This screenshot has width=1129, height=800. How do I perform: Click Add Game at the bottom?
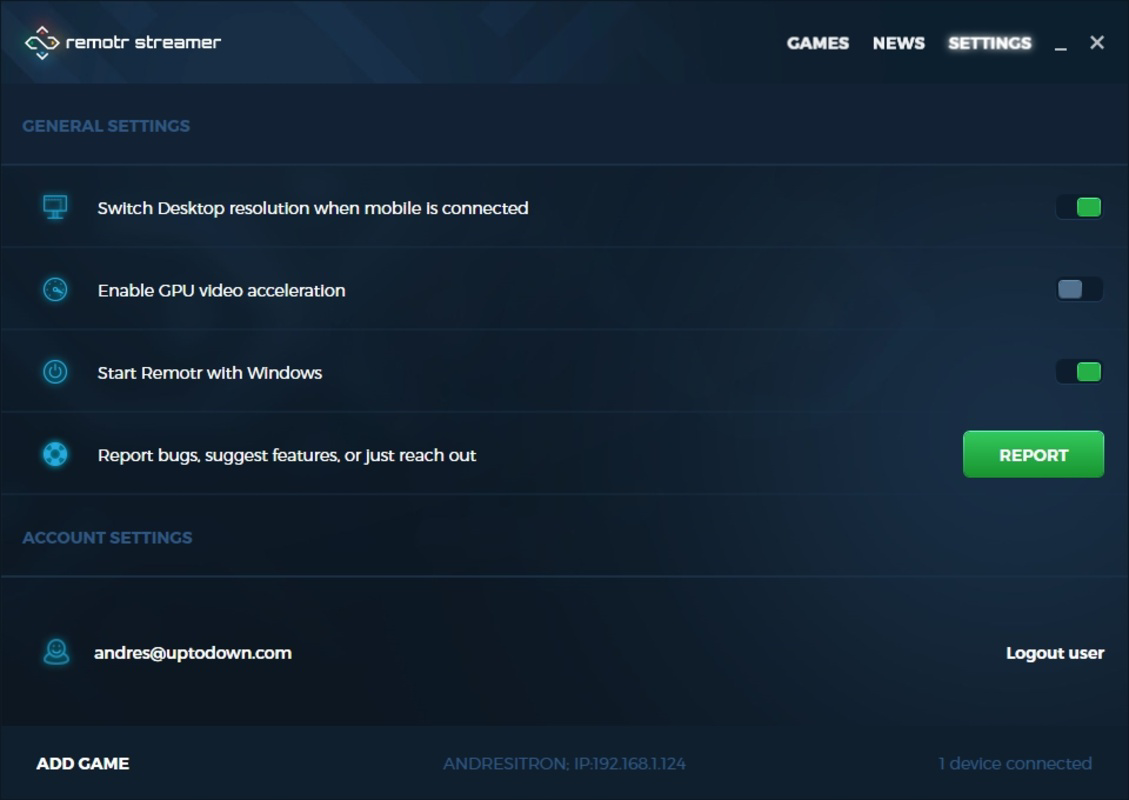click(x=83, y=763)
